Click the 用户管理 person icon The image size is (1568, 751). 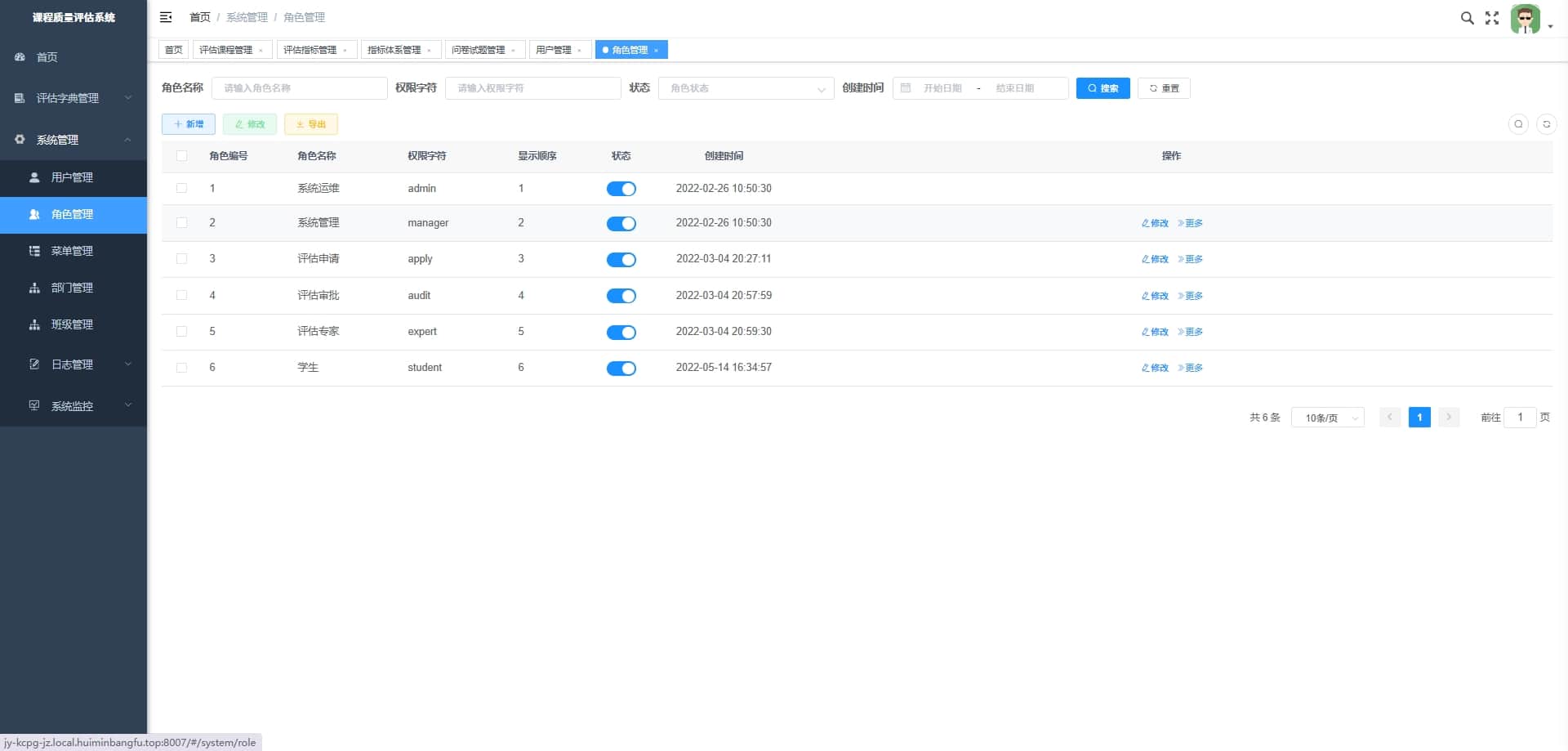pos(34,177)
